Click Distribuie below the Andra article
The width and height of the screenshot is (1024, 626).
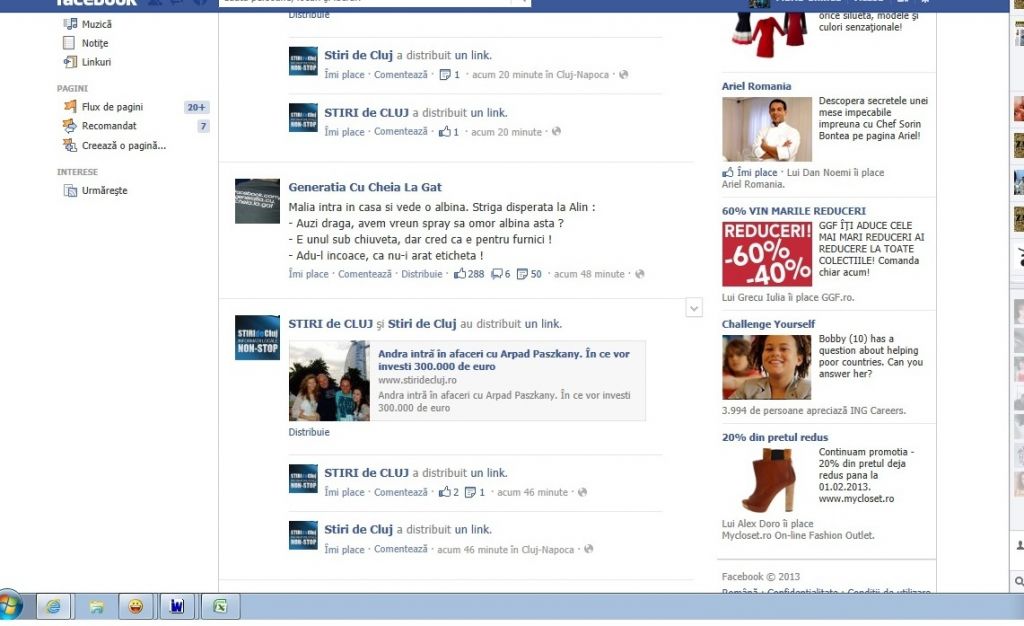tap(309, 432)
